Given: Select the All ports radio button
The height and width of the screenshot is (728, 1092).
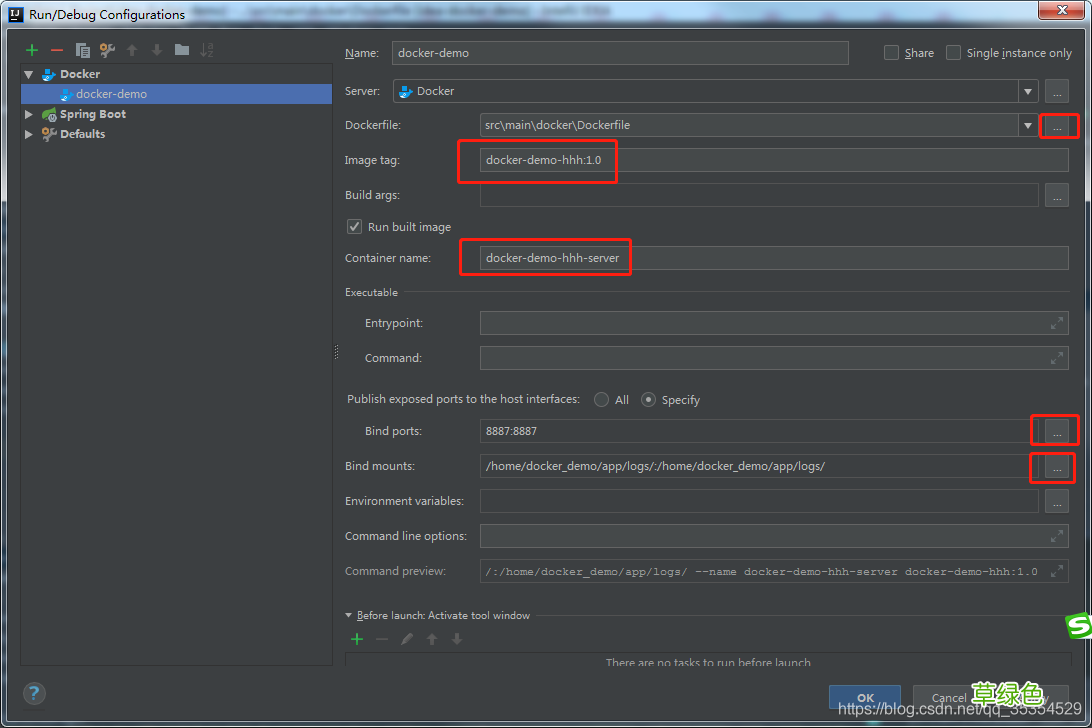Looking at the screenshot, I should point(601,399).
